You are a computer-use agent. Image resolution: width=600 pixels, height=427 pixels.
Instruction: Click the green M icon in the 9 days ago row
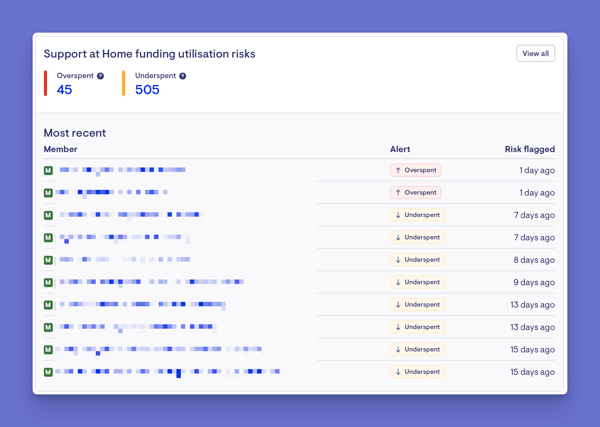pos(48,282)
